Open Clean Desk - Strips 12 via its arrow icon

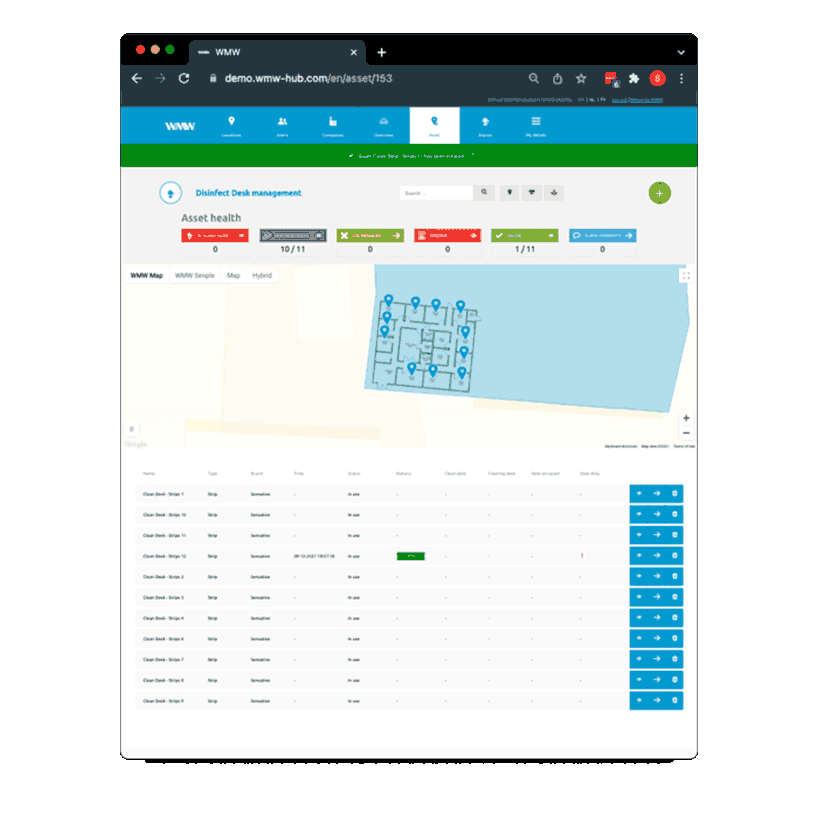[657, 556]
